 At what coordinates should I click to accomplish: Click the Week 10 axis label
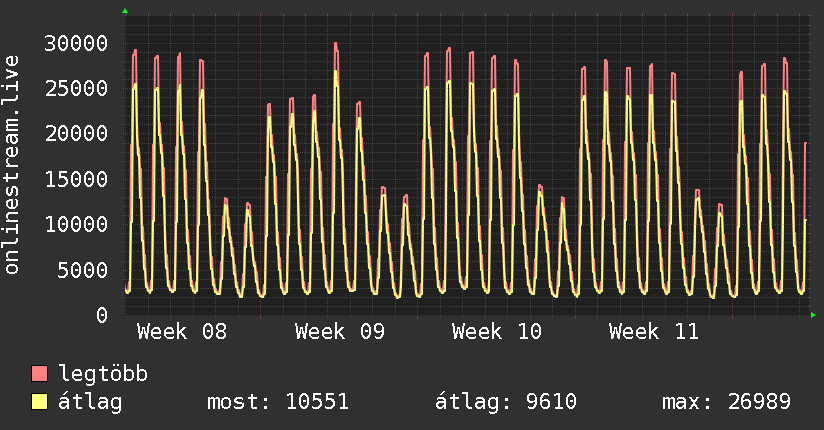click(497, 332)
